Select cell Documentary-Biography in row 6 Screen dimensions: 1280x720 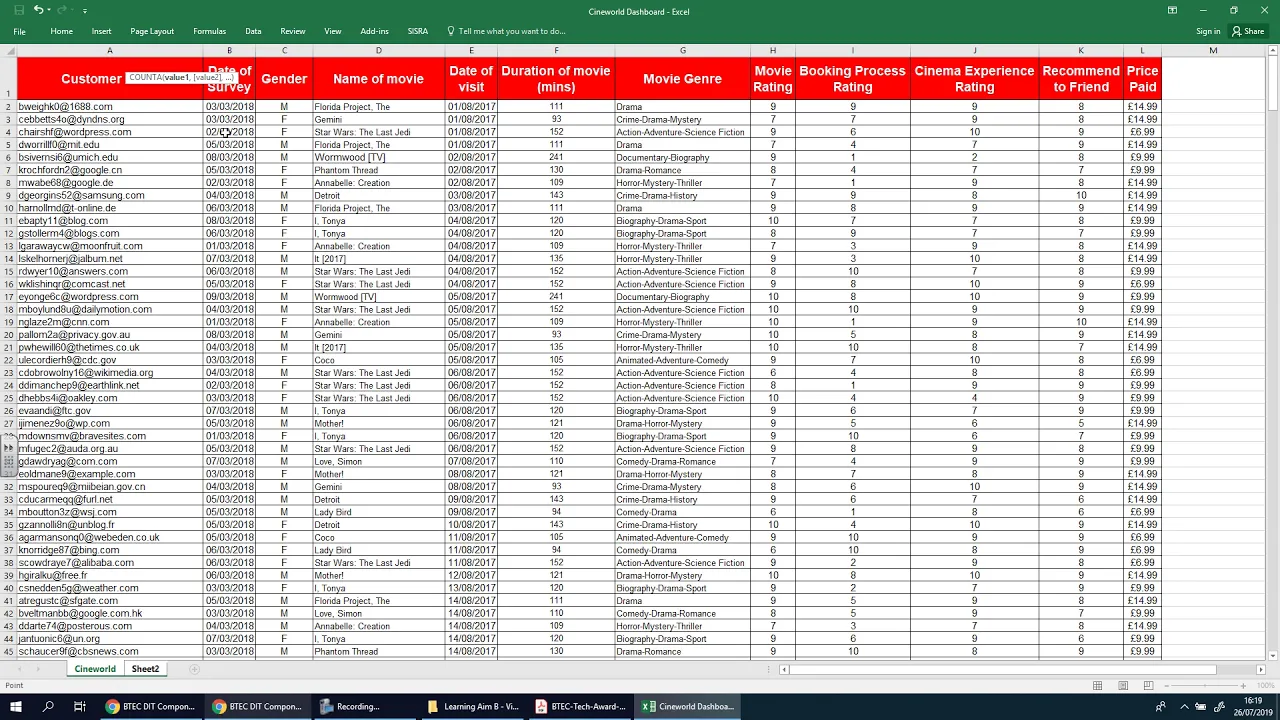point(682,157)
